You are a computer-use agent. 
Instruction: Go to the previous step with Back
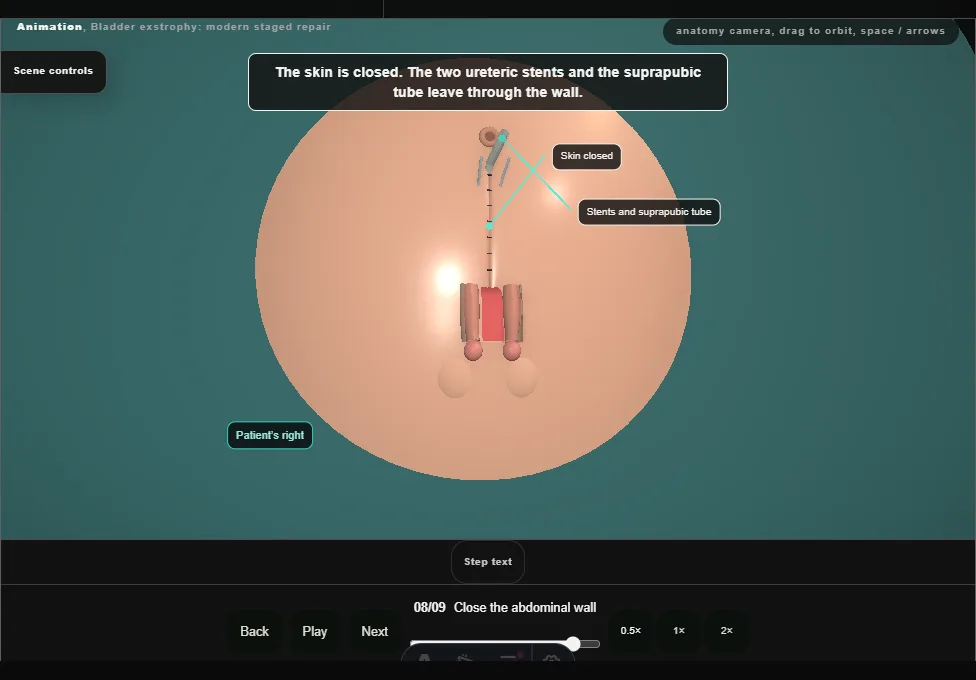coord(255,631)
